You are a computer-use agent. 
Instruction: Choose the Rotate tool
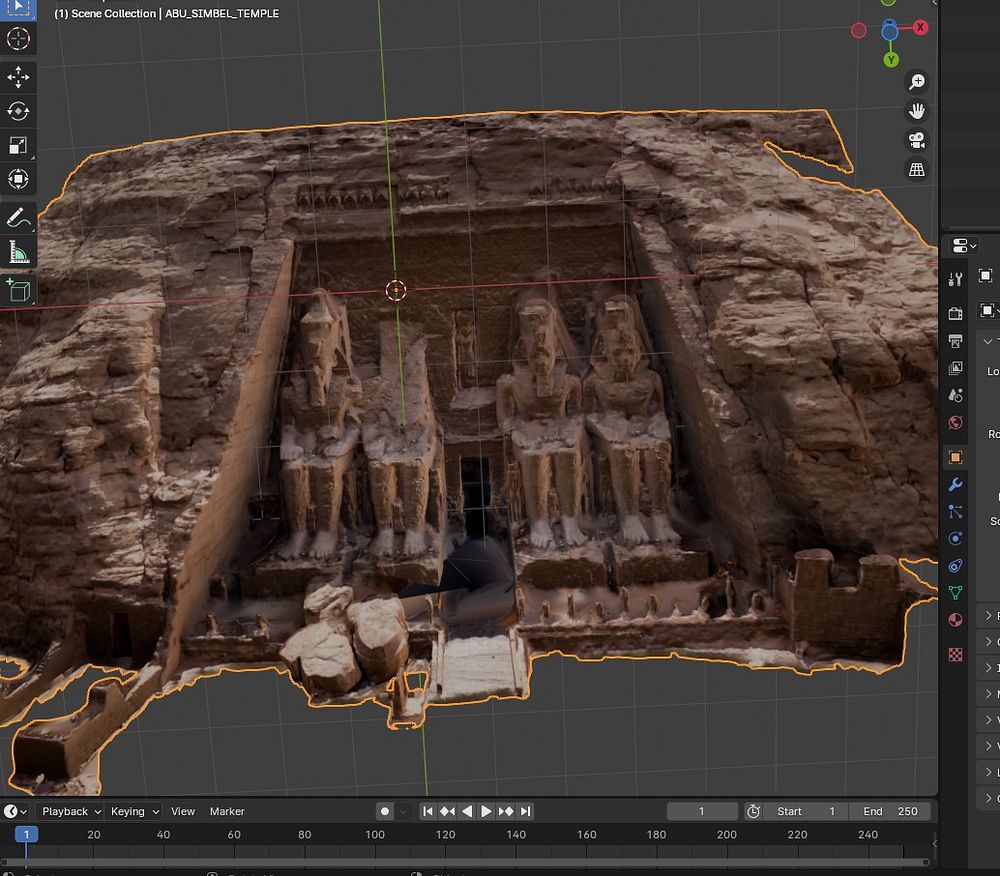(x=18, y=111)
